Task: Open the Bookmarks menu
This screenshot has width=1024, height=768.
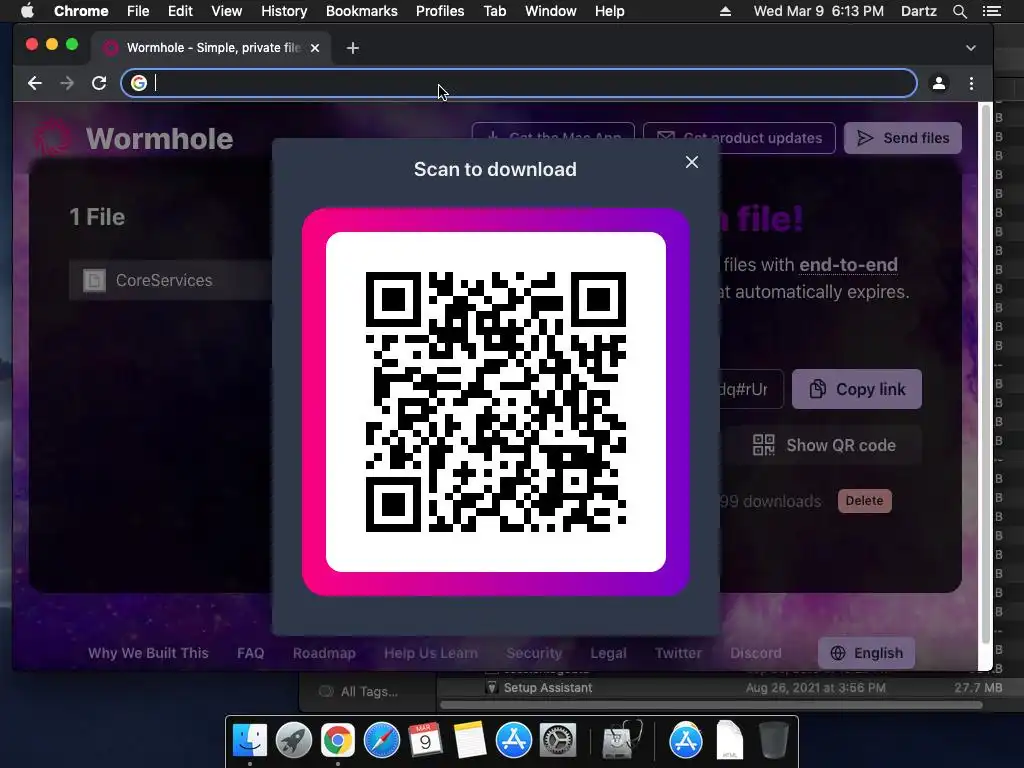Action: tap(362, 11)
